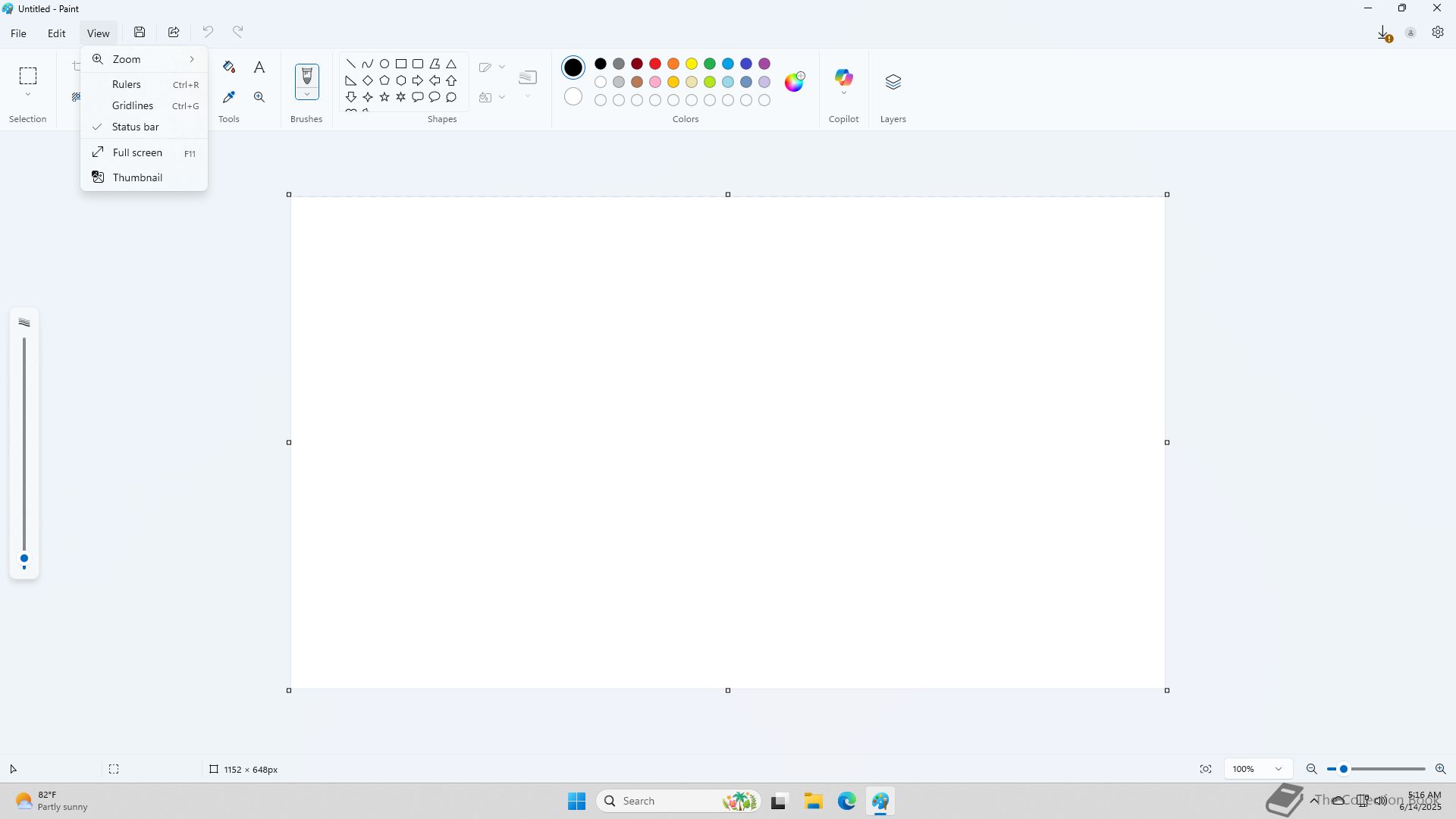The image size is (1456, 819).
Task: Select the five-point star shape
Action: (384, 97)
